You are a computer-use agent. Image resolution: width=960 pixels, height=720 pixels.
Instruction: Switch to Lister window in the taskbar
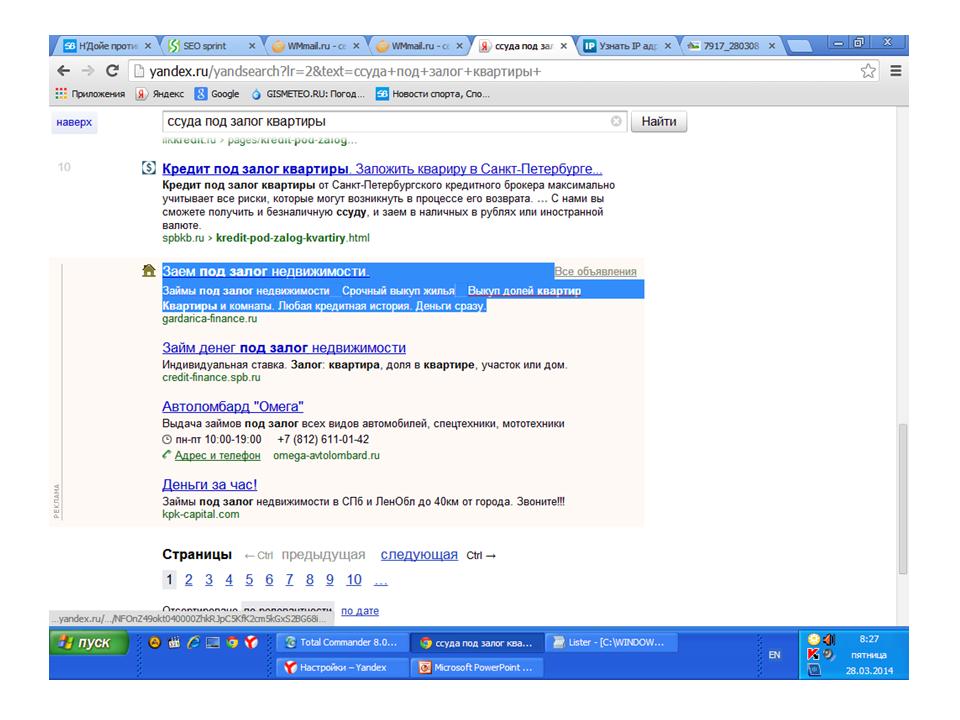pyautogui.click(x=610, y=642)
